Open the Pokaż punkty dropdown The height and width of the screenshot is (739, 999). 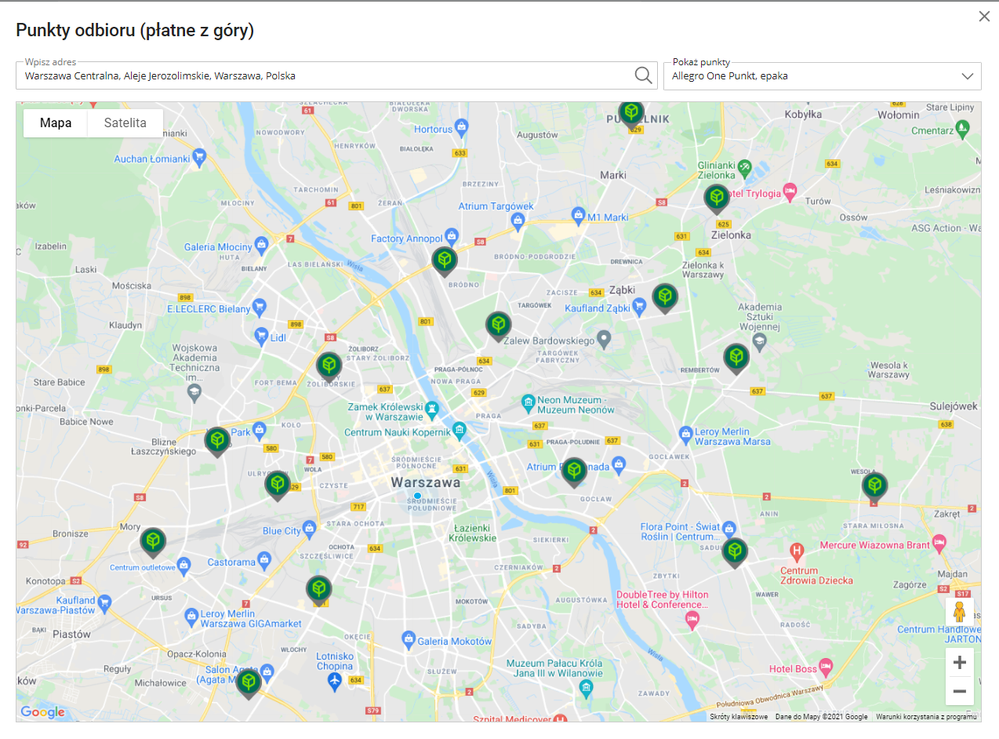pos(822,76)
